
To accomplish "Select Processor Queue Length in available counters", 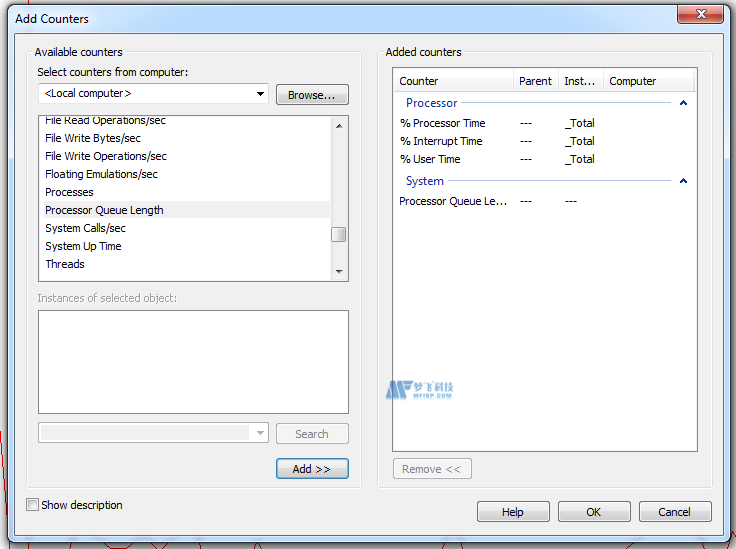I will [104, 210].
